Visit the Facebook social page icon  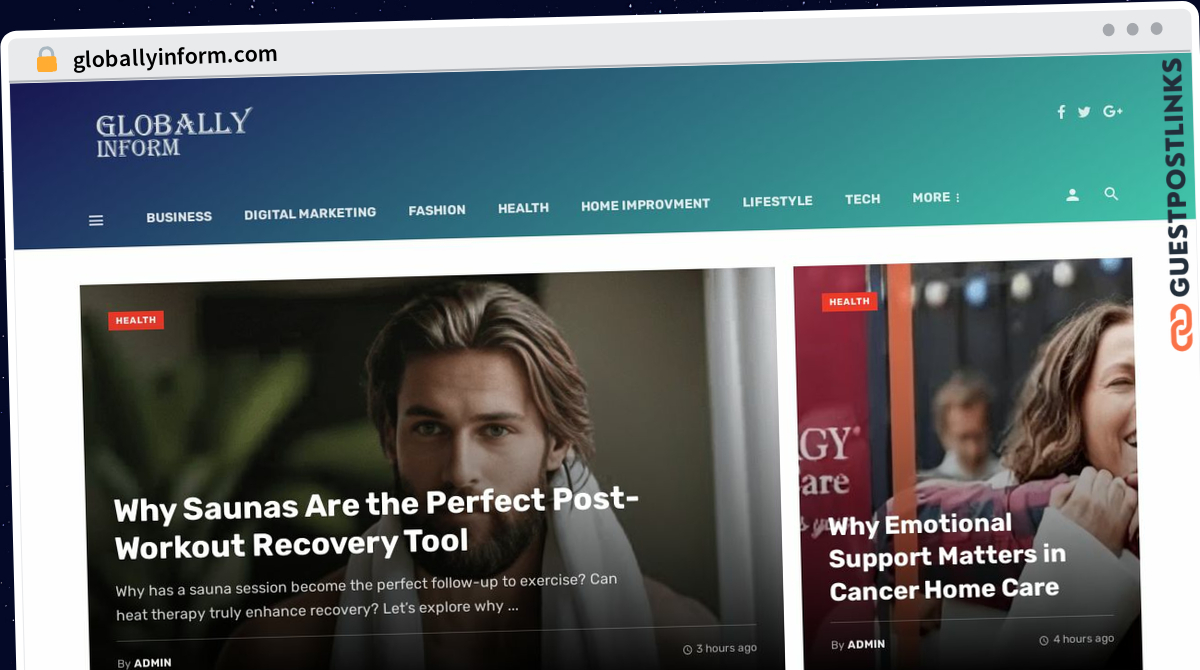click(x=1061, y=112)
